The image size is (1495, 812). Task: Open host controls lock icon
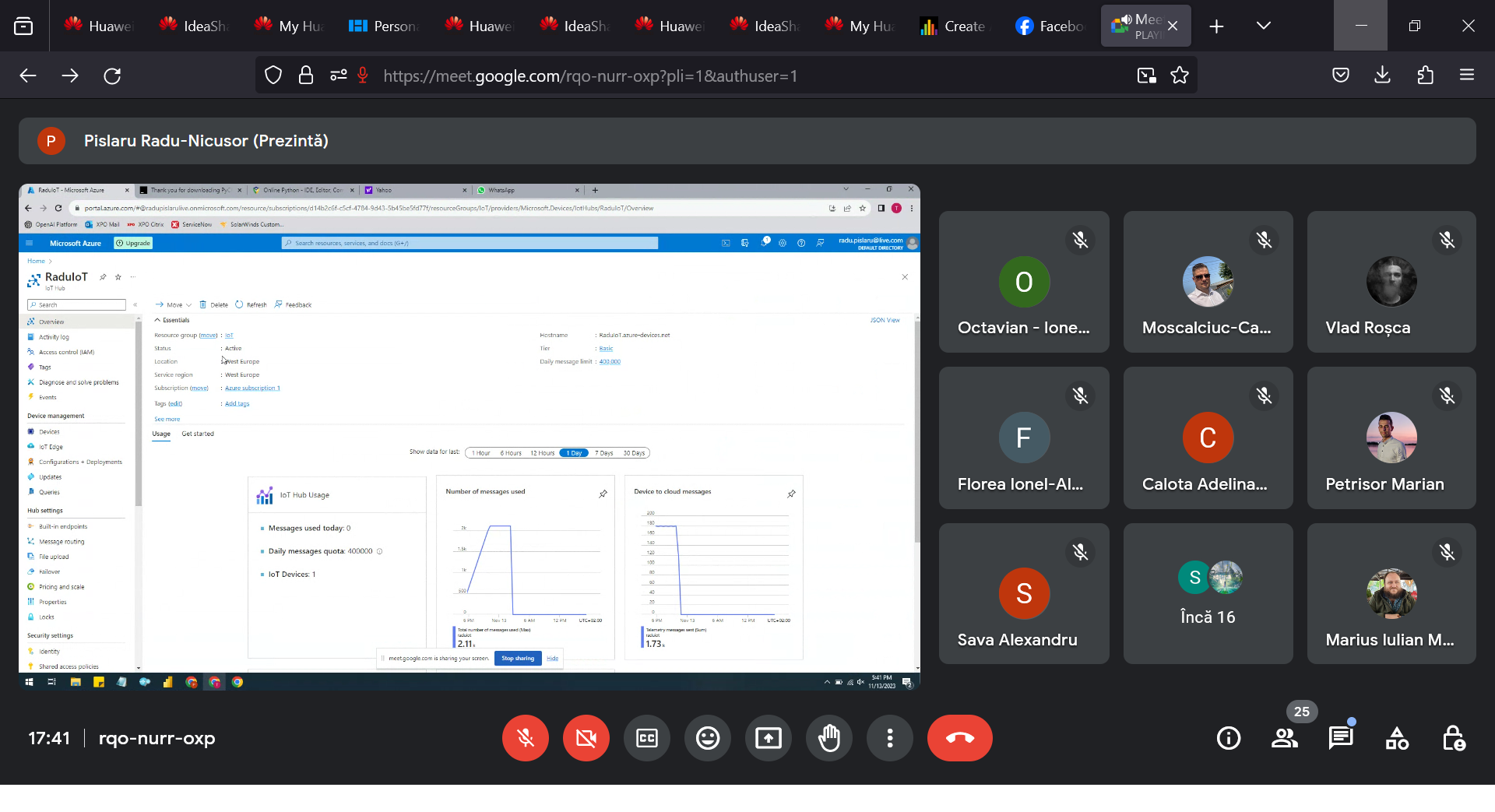click(x=1453, y=738)
